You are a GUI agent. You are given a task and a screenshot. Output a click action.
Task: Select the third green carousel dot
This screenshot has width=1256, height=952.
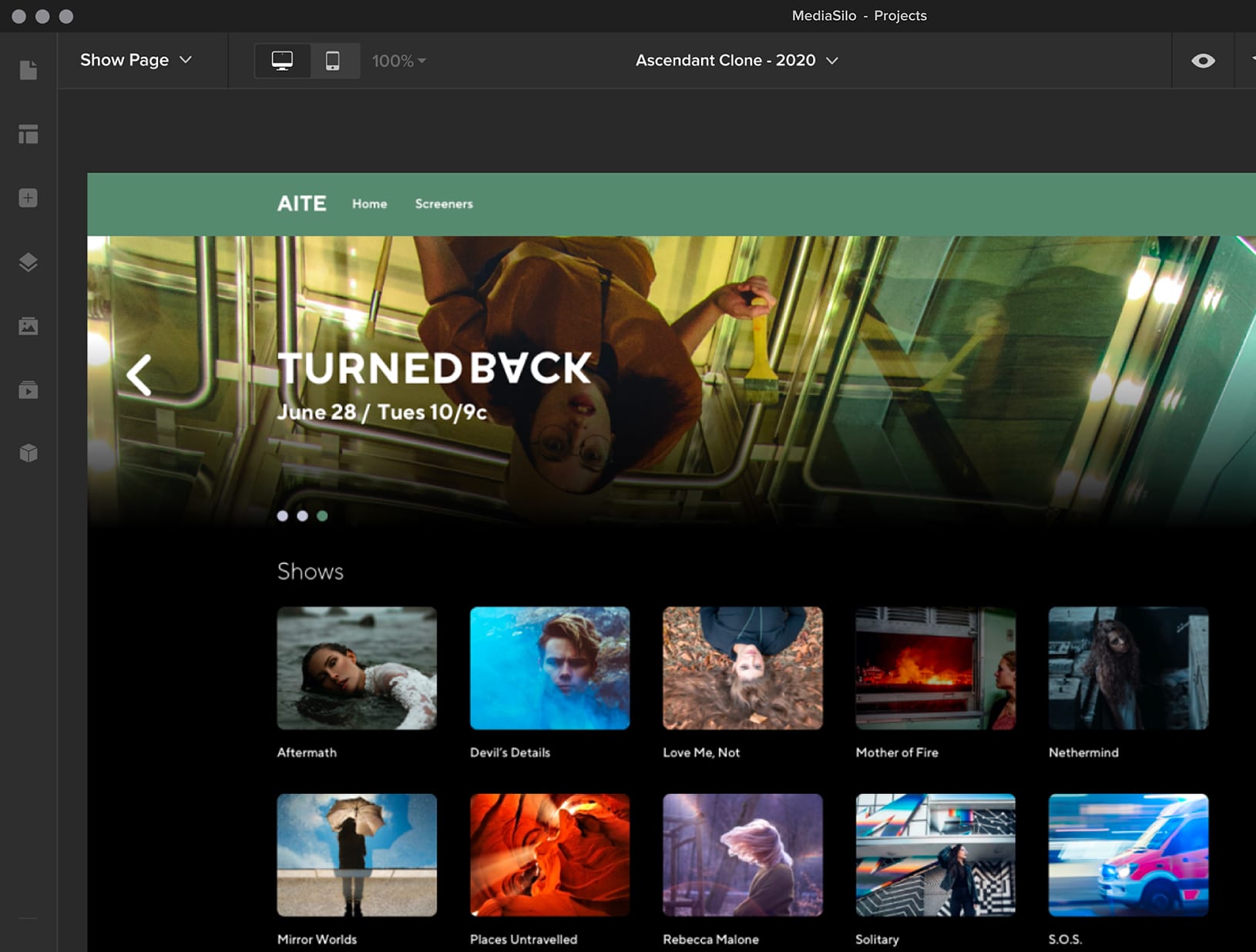322,516
